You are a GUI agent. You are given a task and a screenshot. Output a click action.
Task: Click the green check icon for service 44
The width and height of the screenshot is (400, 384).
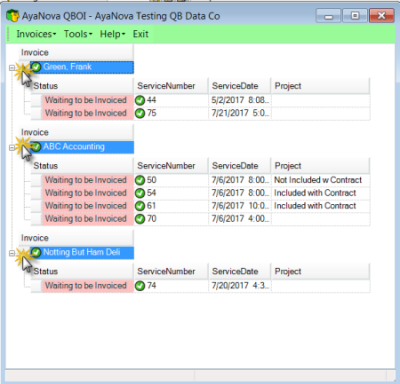pos(140,100)
